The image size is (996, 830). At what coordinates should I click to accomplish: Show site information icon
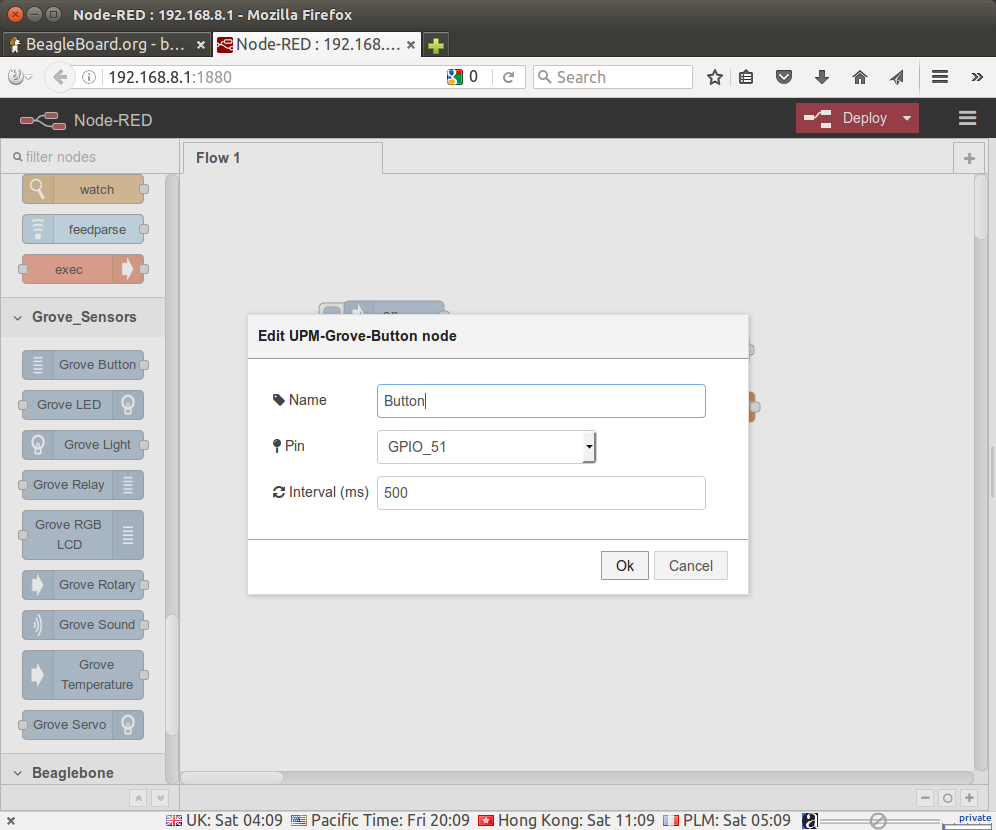(x=89, y=77)
